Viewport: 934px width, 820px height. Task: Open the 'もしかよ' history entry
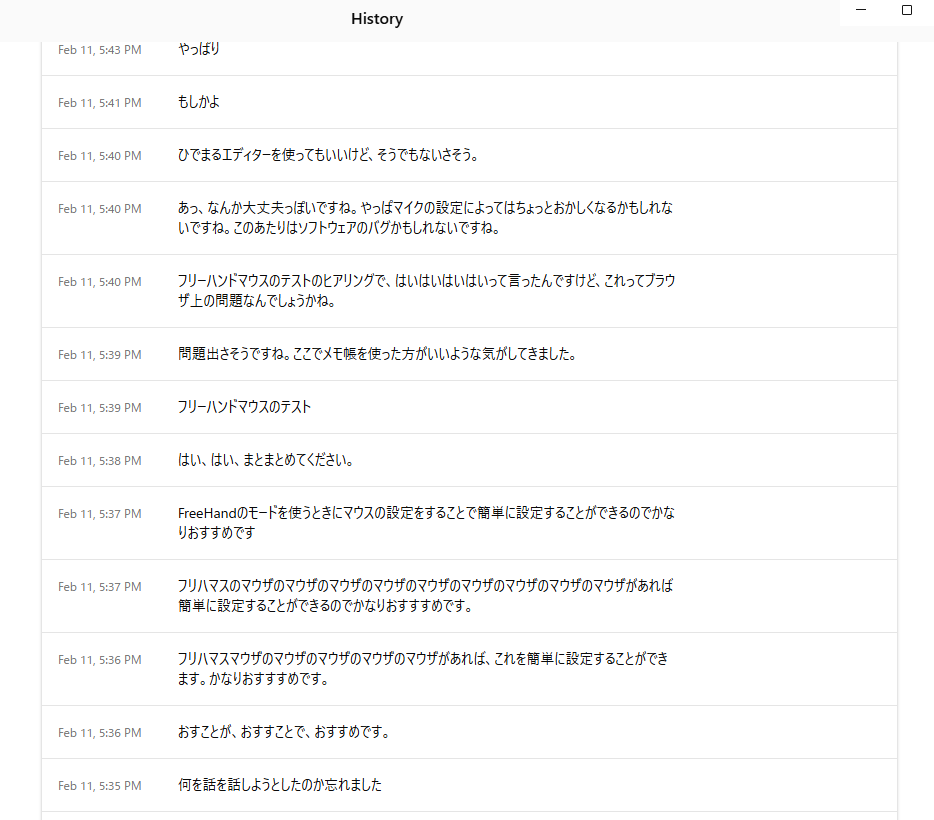[198, 102]
